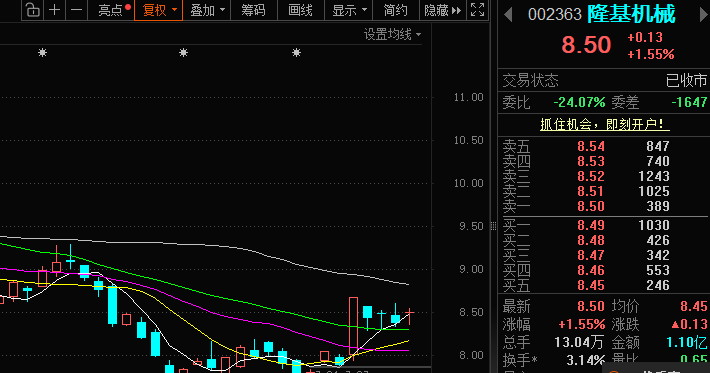Screen dimensions: 710x373
Task: Click the lock icon in chart toolbar
Action: pos(32,10)
